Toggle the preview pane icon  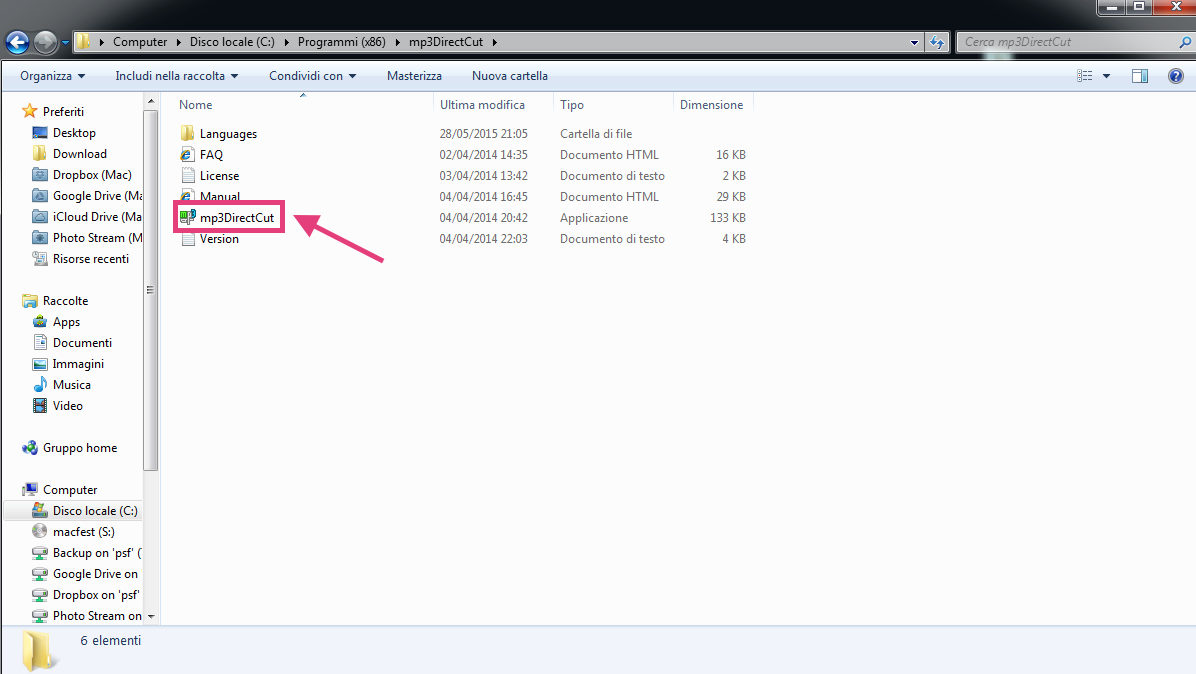(x=1140, y=75)
